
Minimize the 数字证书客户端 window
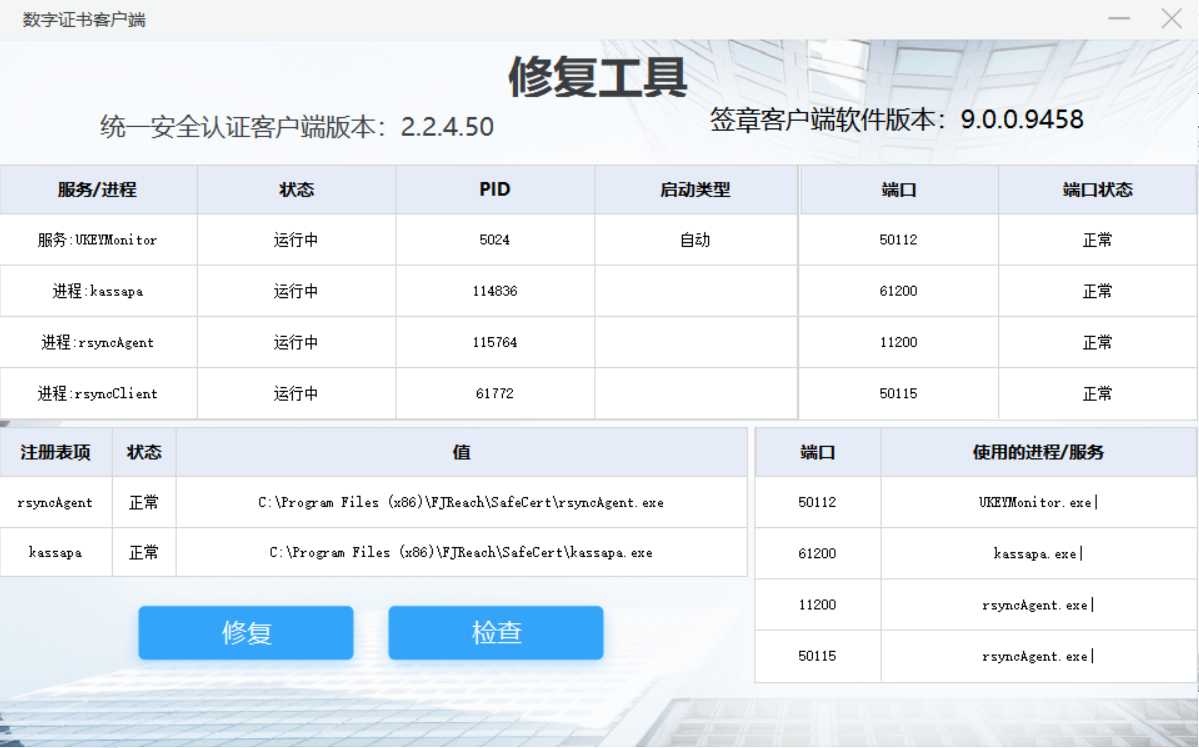[1119, 19]
